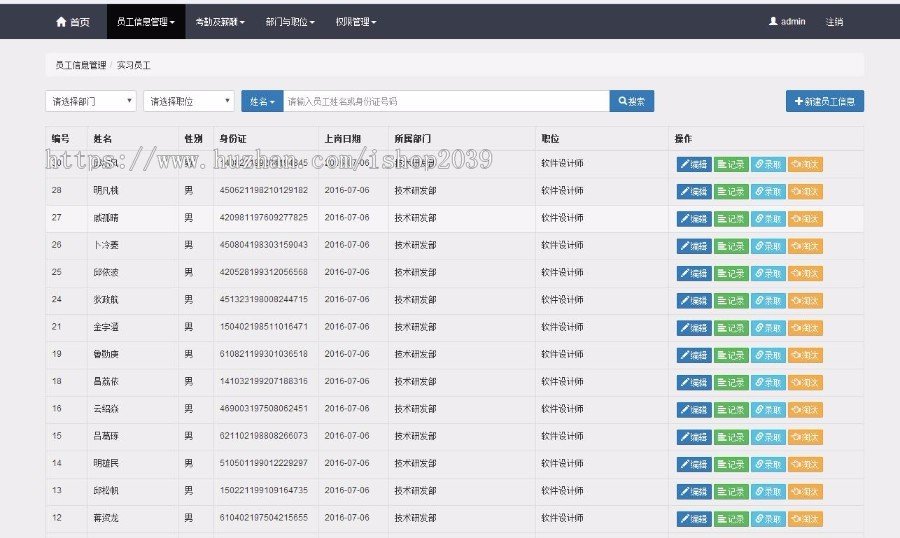Image resolution: width=900 pixels, height=538 pixels.
Task: Edit employee number 15
Action: (x=694, y=437)
